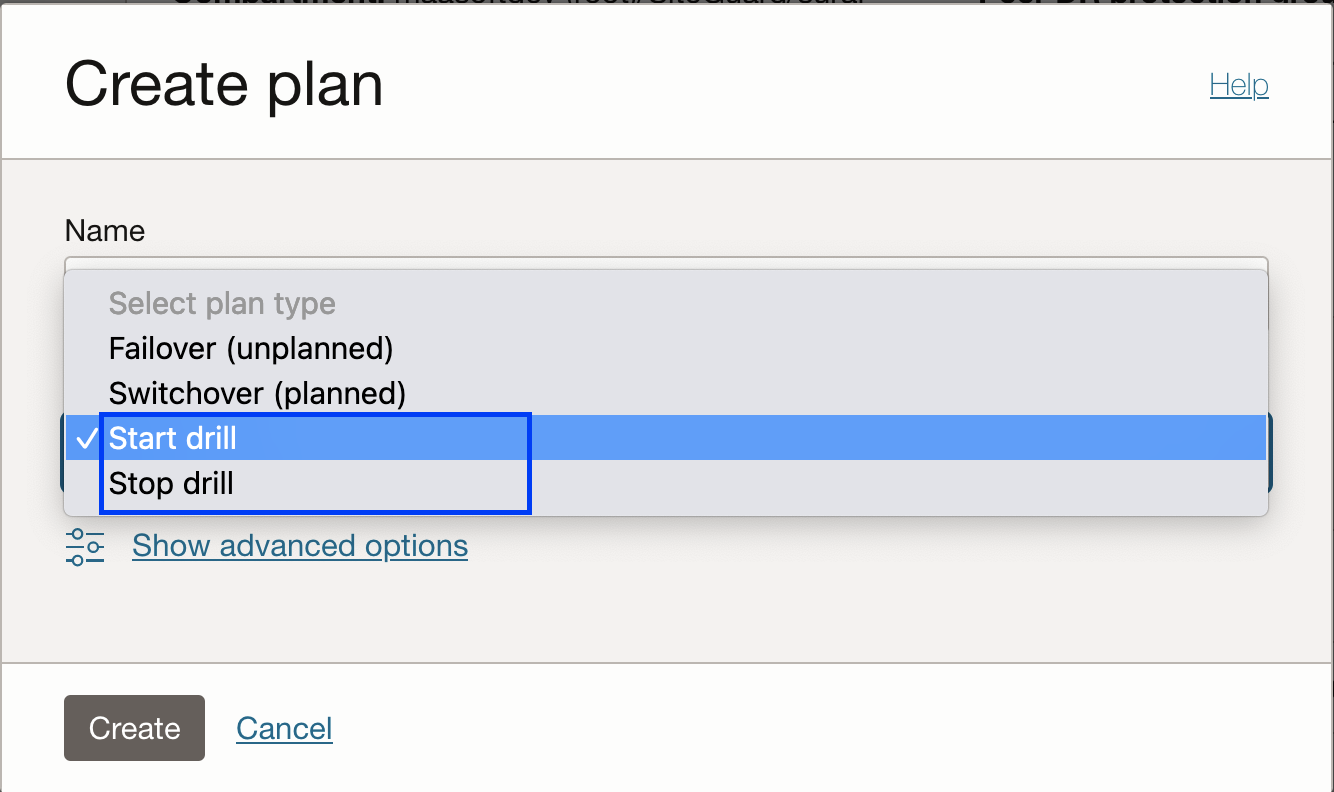Click the Name field label

105,231
